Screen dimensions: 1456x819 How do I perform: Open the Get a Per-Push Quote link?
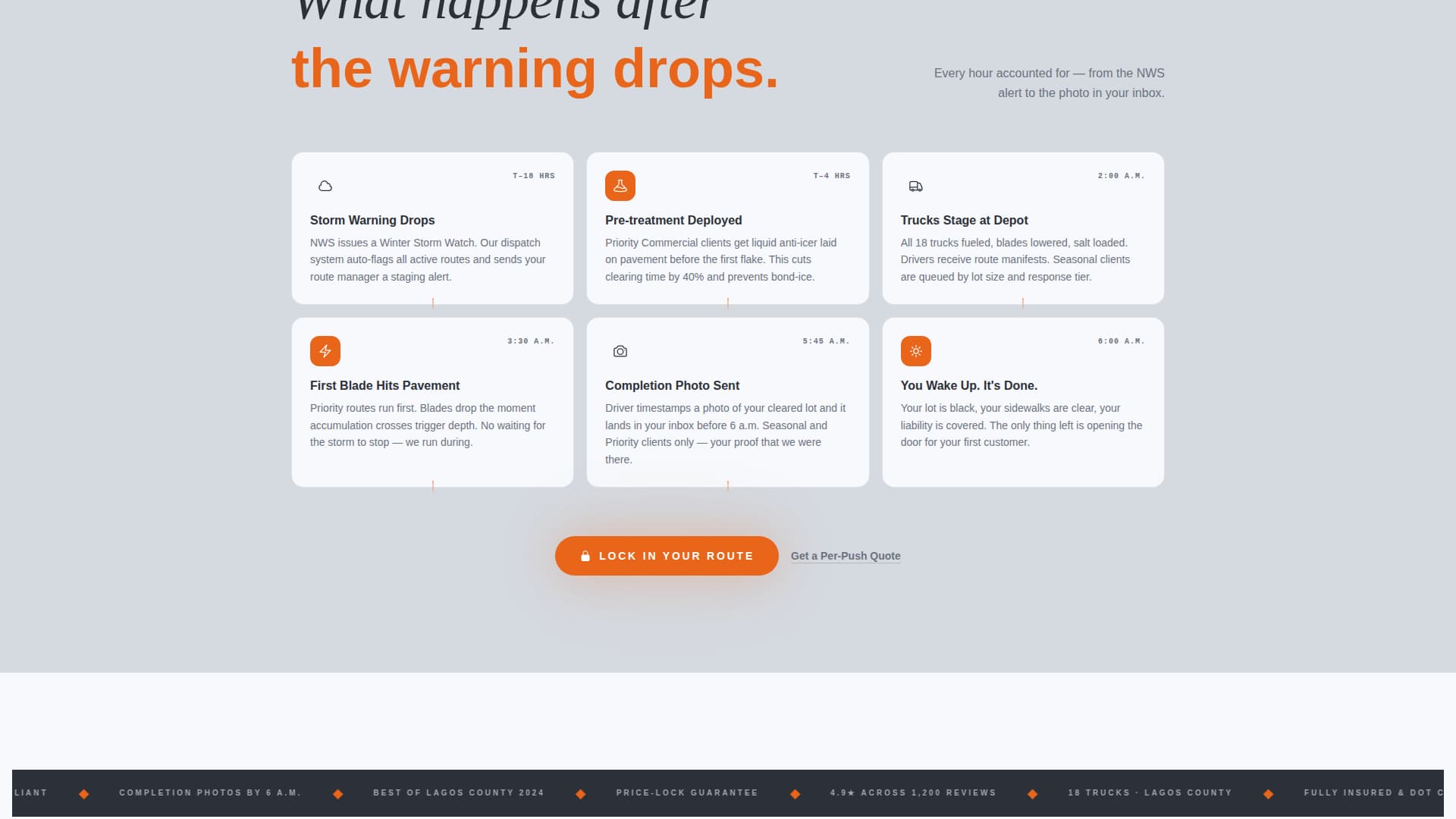click(x=846, y=556)
